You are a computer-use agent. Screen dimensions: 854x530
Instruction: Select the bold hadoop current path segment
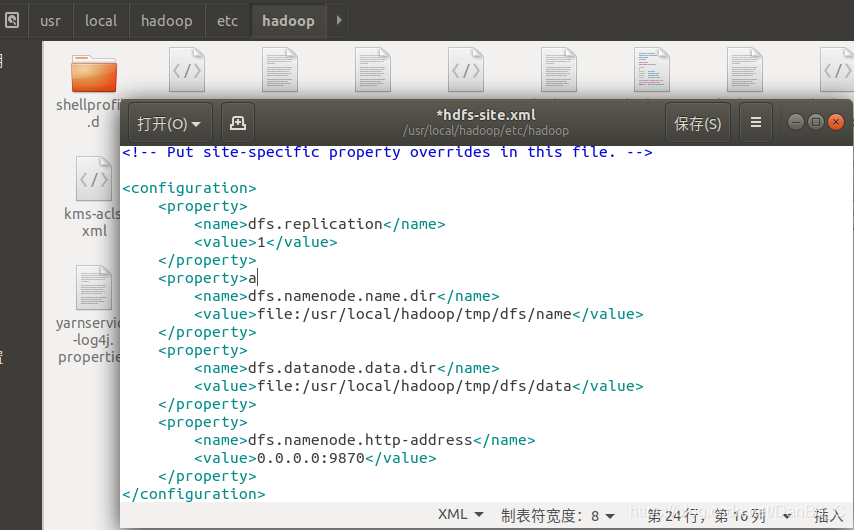(288, 21)
